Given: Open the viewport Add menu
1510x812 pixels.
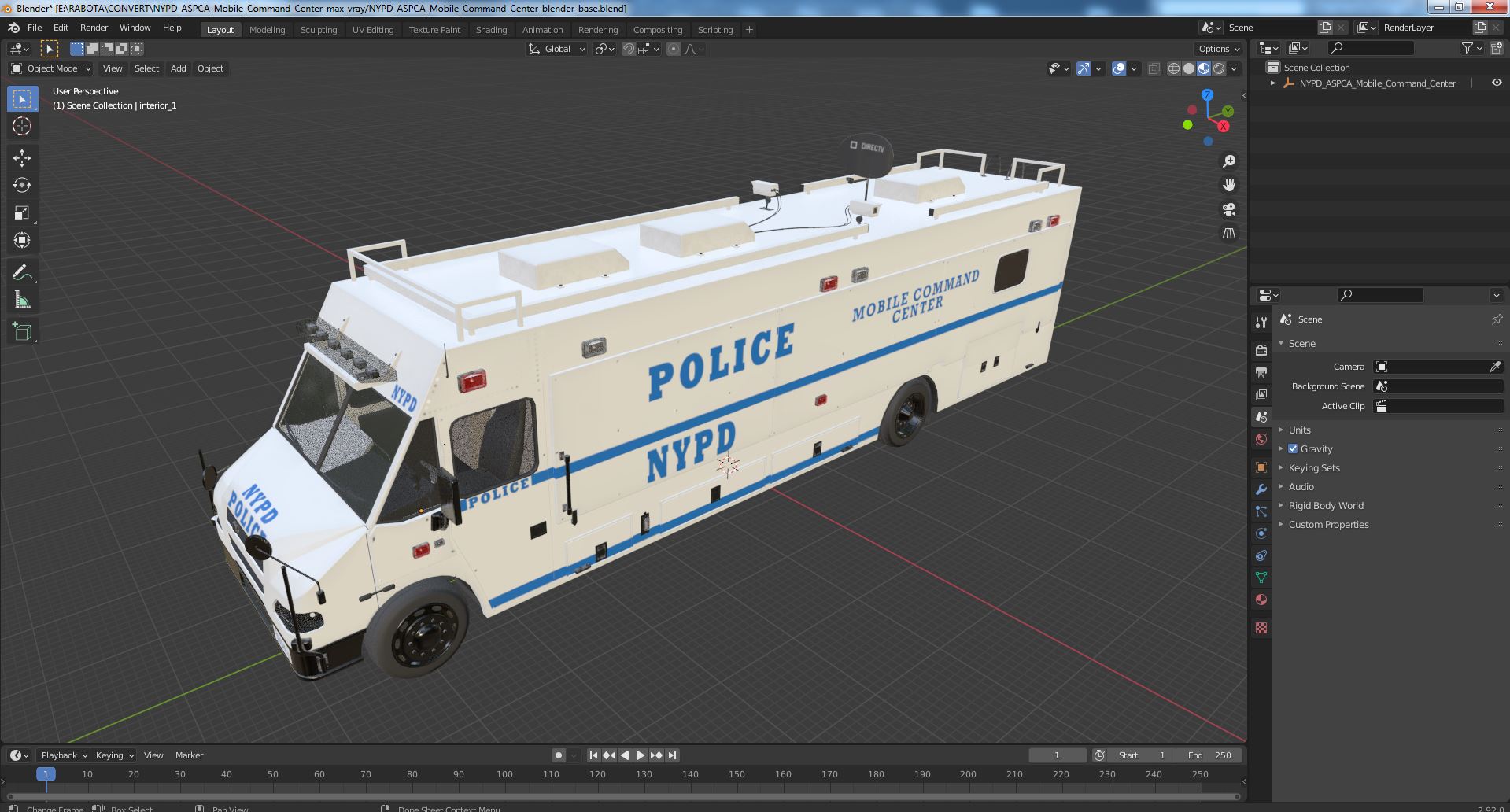Looking at the screenshot, I should coord(179,68).
